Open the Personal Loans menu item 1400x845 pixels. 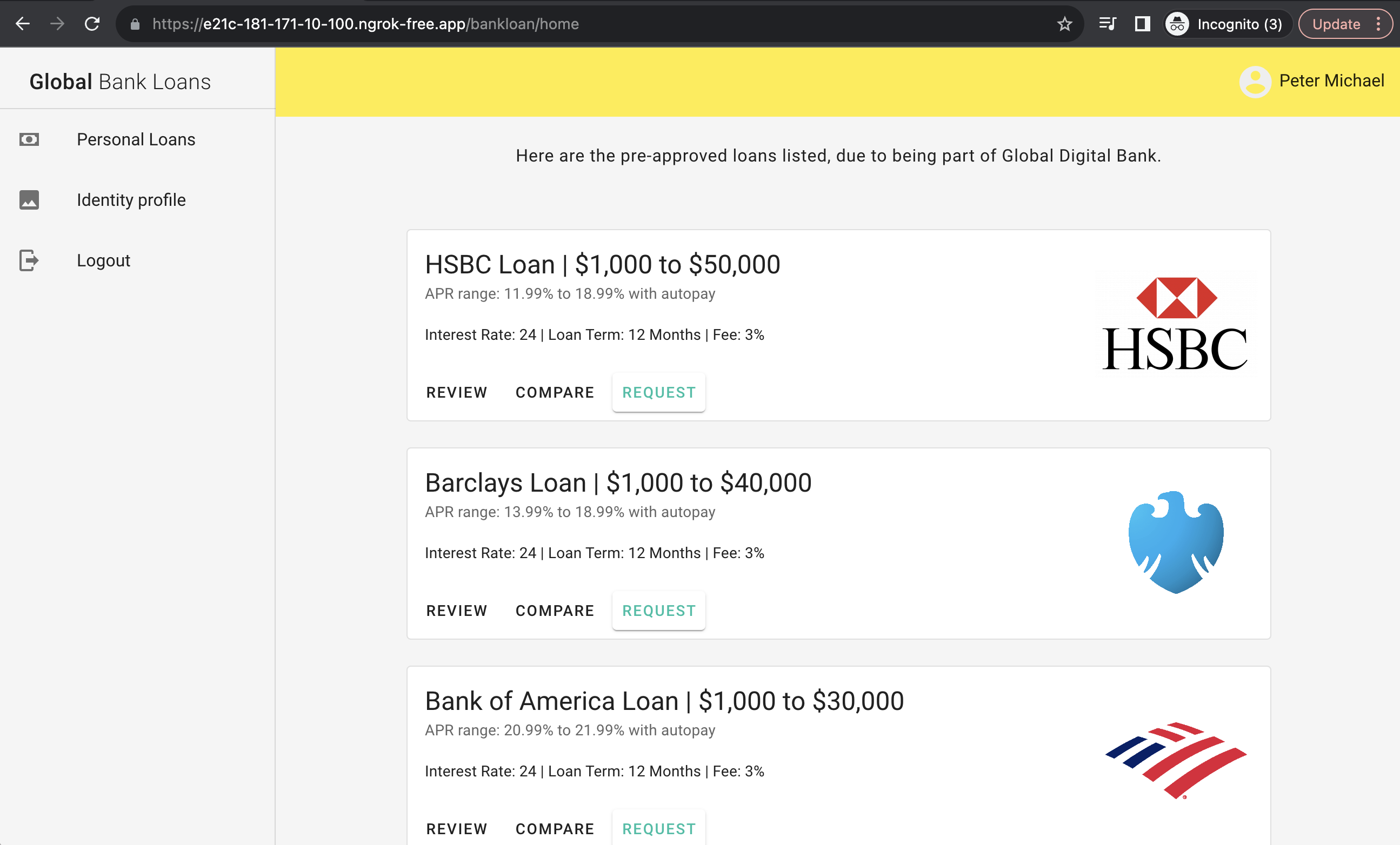136,139
